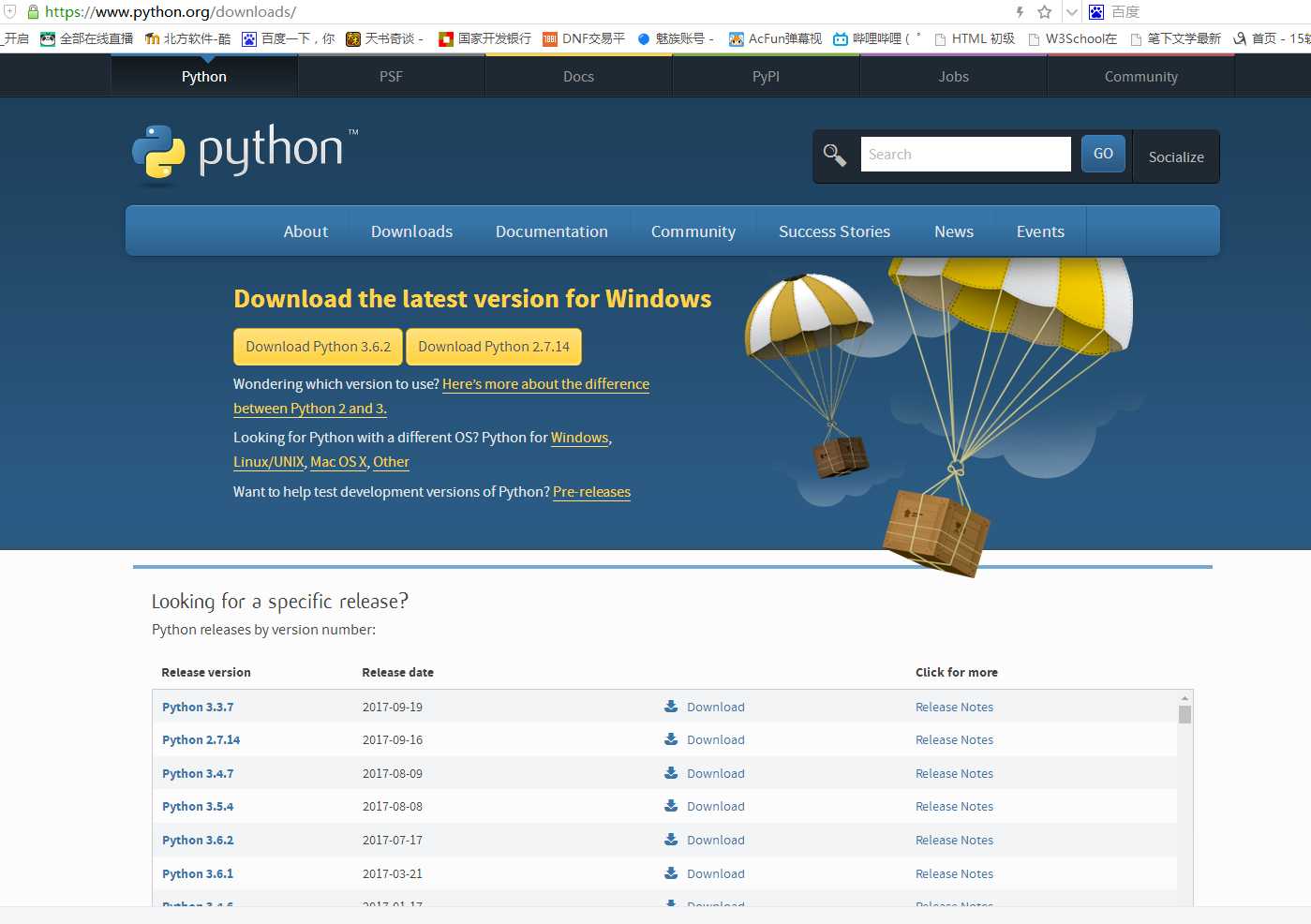This screenshot has width=1311, height=924.
Task: Open the 国家开发银行 bookmark
Action: pos(485,38)
